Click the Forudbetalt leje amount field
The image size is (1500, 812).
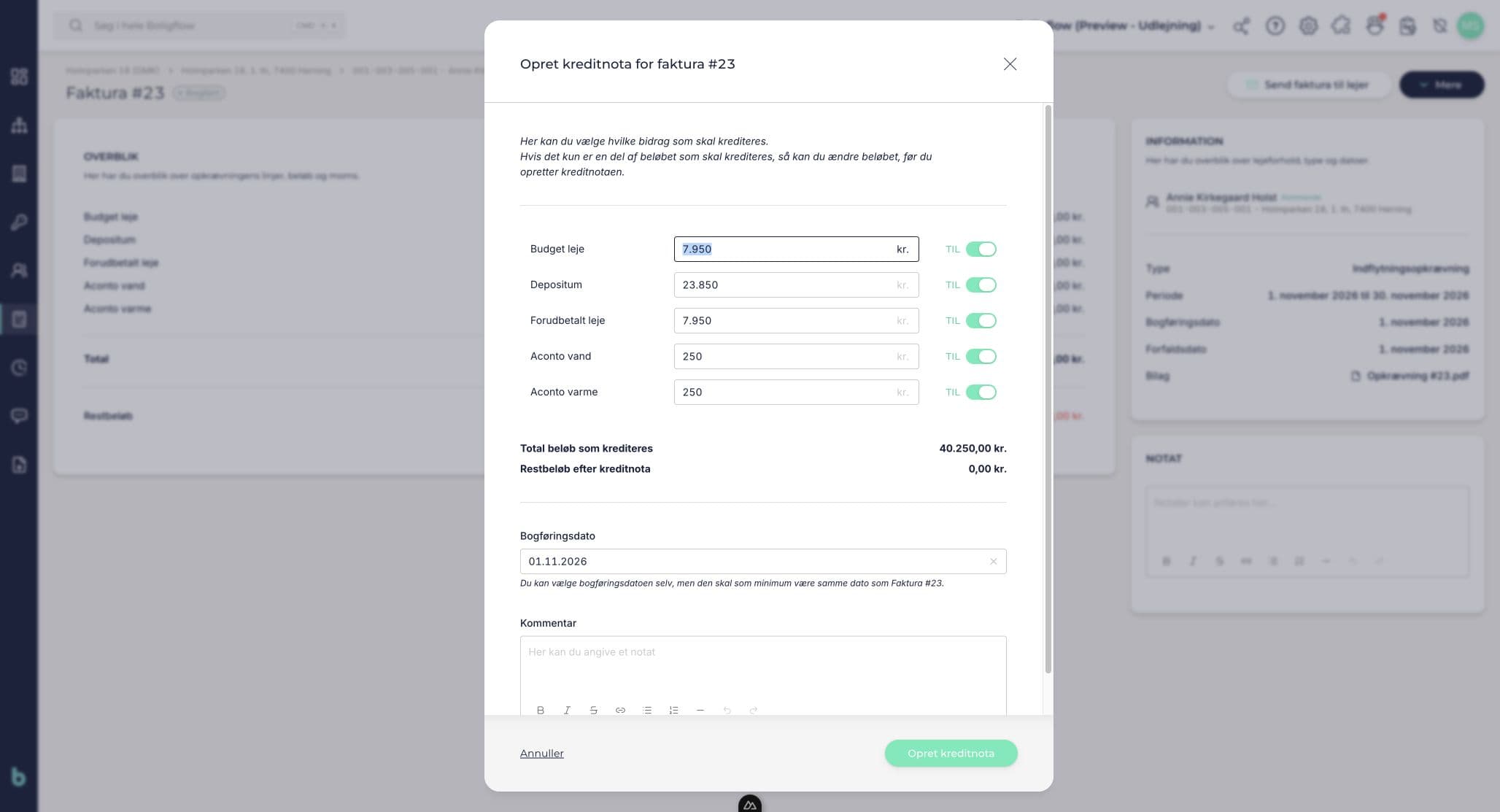click(x=796, y=321)
